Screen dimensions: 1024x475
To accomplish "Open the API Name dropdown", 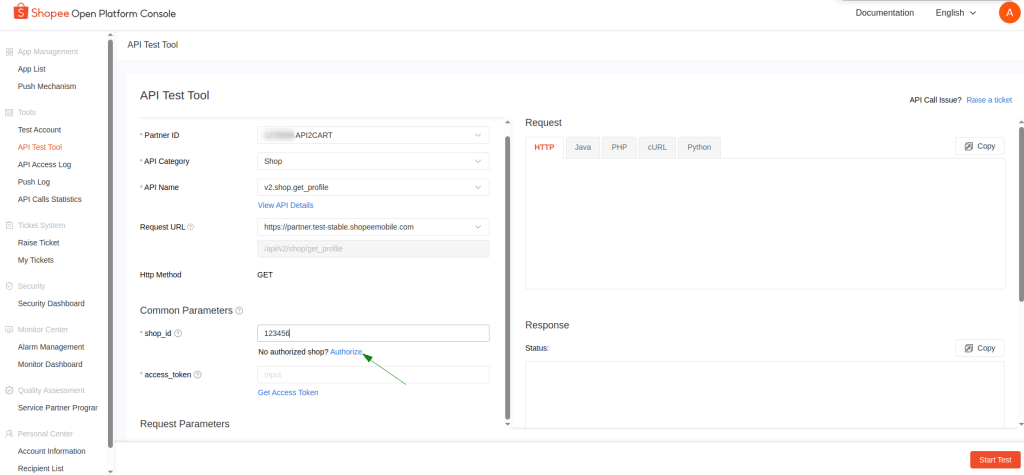I will [x=373, y=187].
